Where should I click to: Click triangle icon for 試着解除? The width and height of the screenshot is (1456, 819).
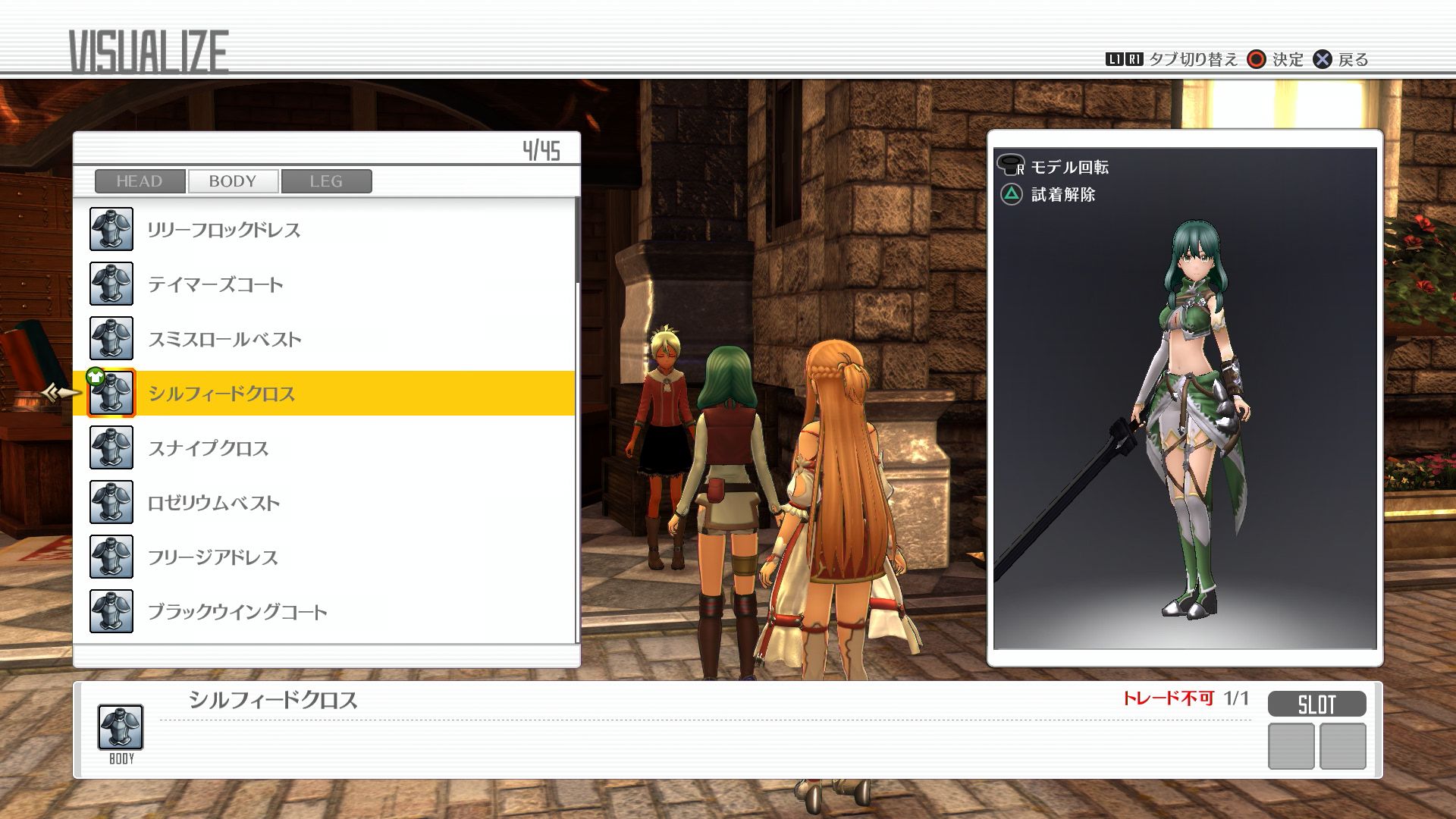[x=1012, y=194]
